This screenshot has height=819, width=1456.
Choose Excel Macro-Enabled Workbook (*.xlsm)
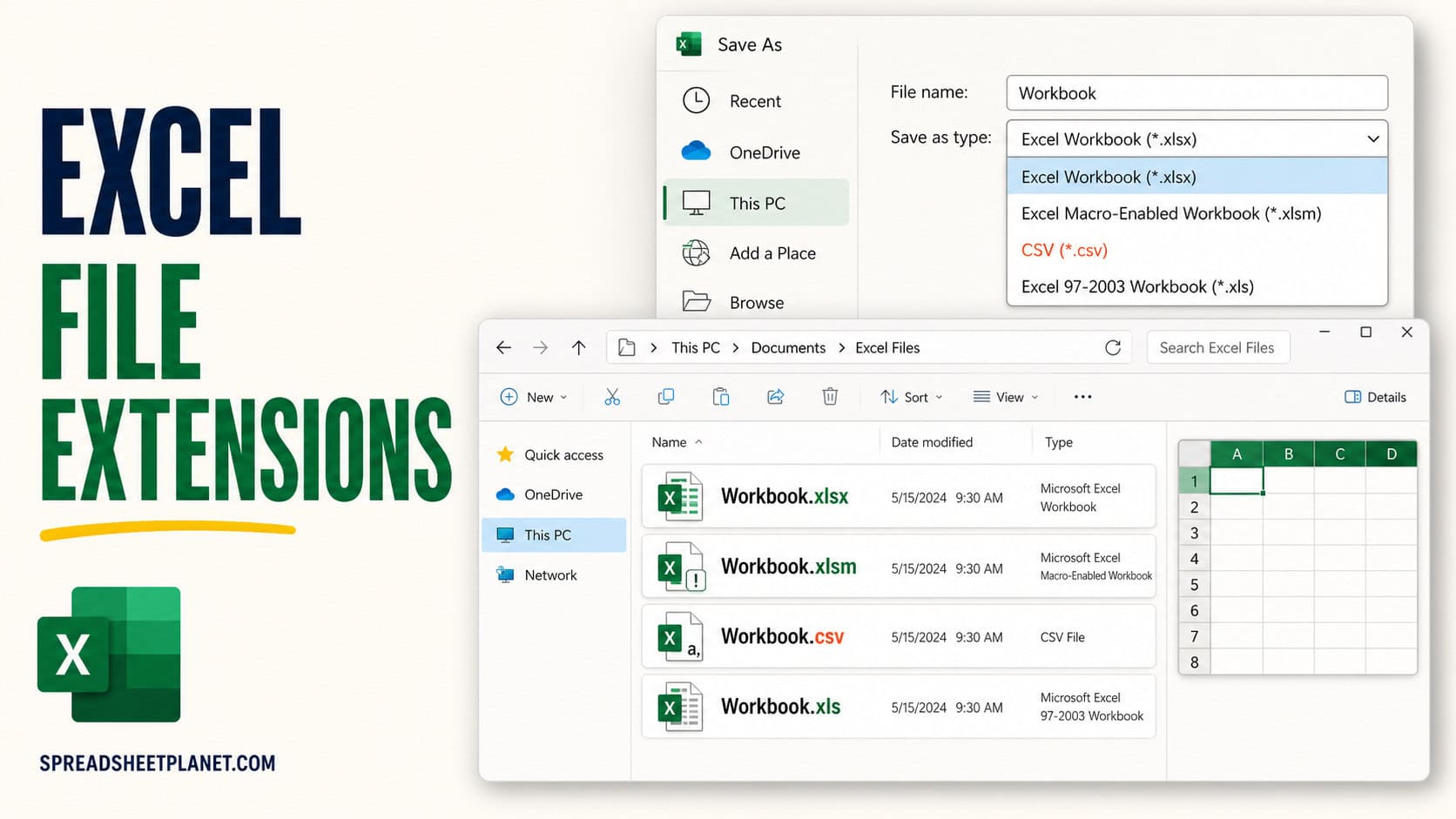click(1196, 213)
